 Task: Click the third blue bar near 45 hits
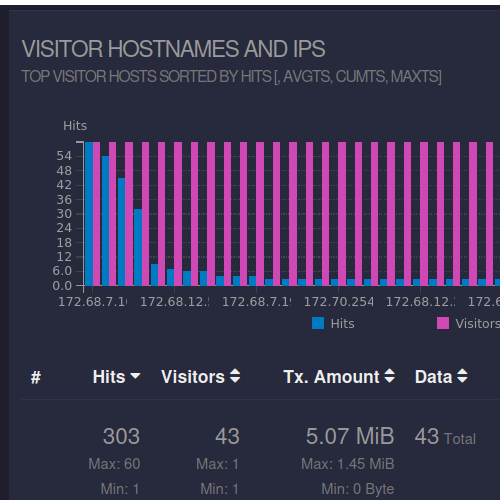[x=122, y=232]
